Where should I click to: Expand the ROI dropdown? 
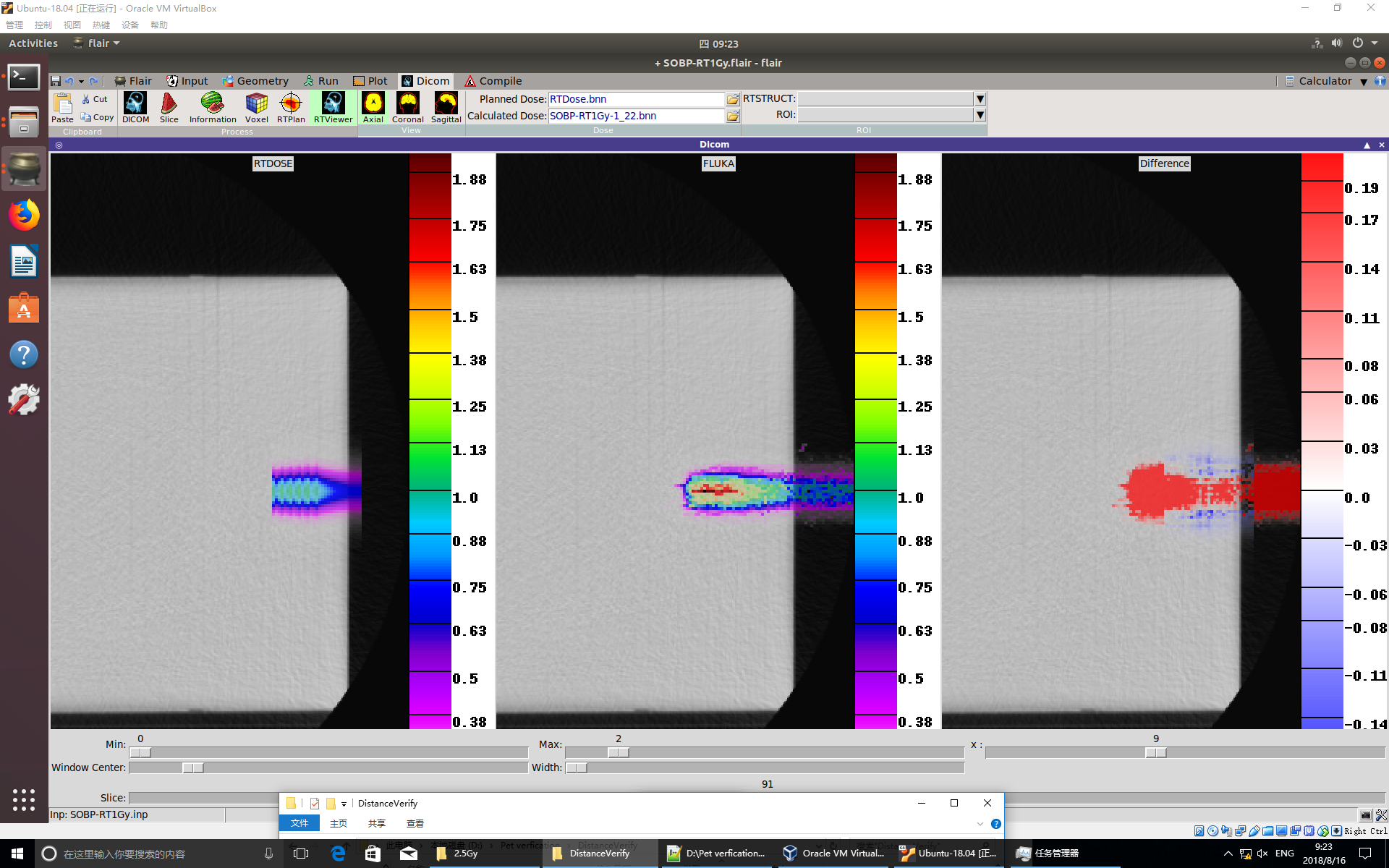tap(980, 114)
